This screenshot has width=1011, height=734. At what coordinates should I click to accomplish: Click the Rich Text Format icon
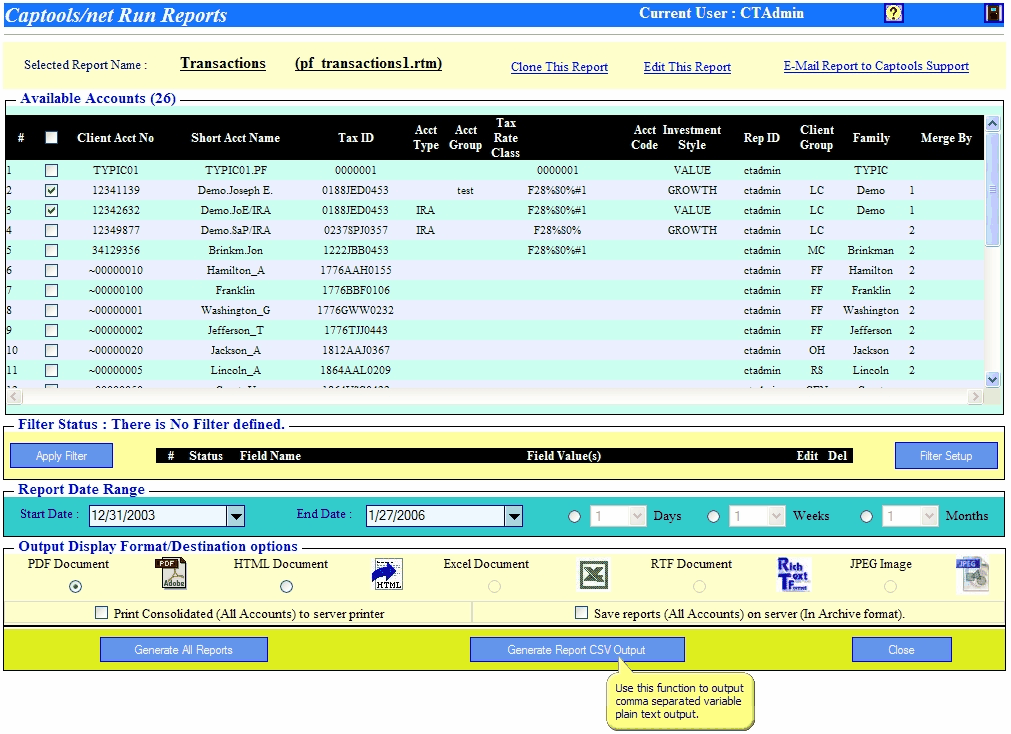(x=792, y=574)
